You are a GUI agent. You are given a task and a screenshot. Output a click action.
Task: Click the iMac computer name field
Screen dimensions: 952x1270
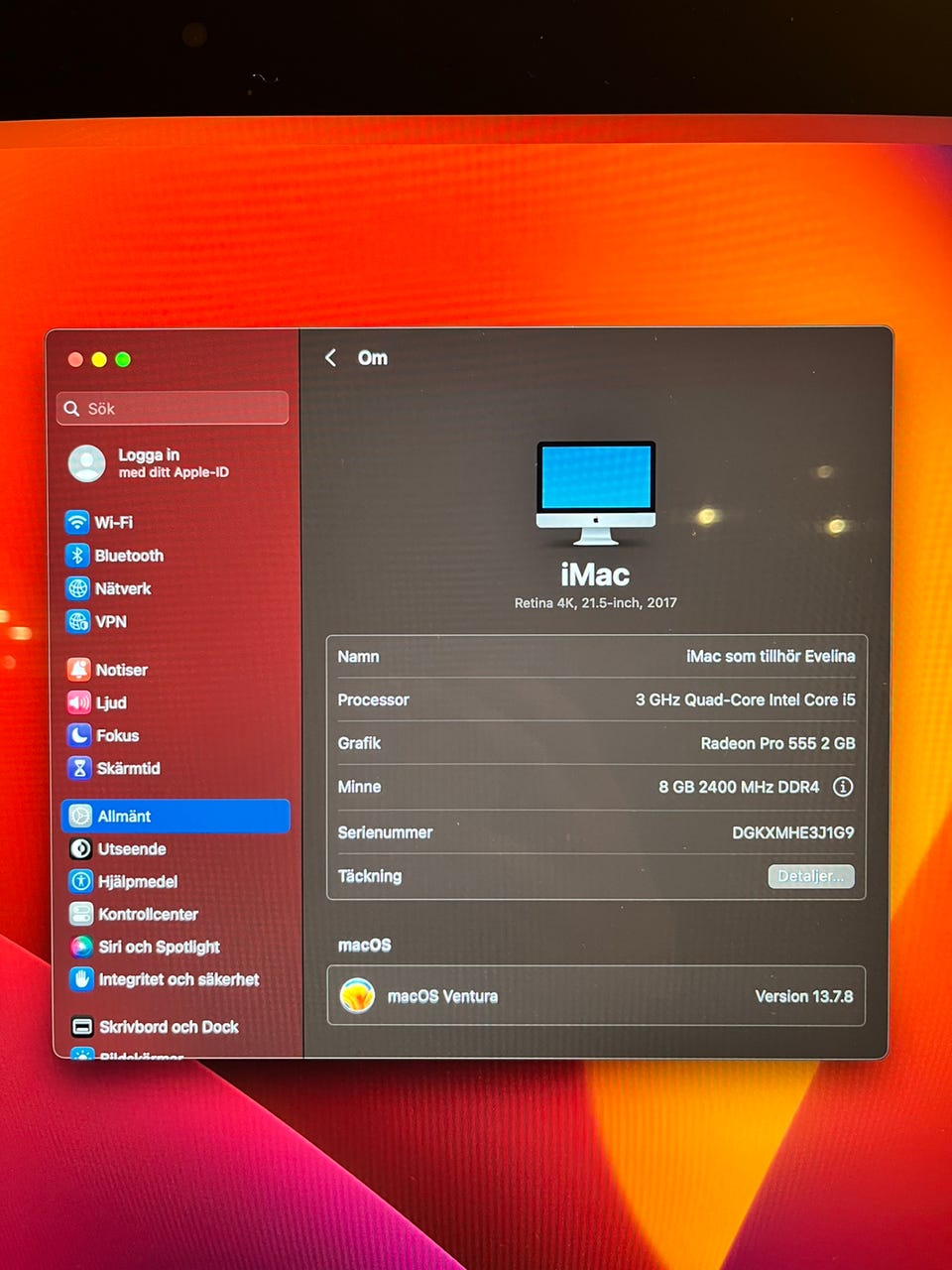770,656
